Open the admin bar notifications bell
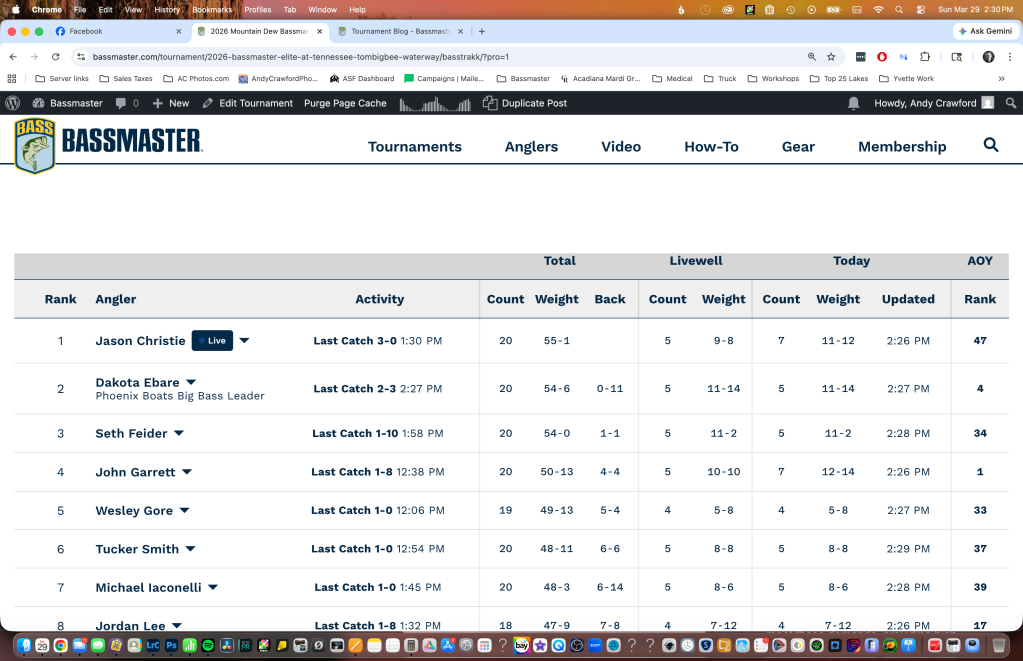 tap(853, 103)
